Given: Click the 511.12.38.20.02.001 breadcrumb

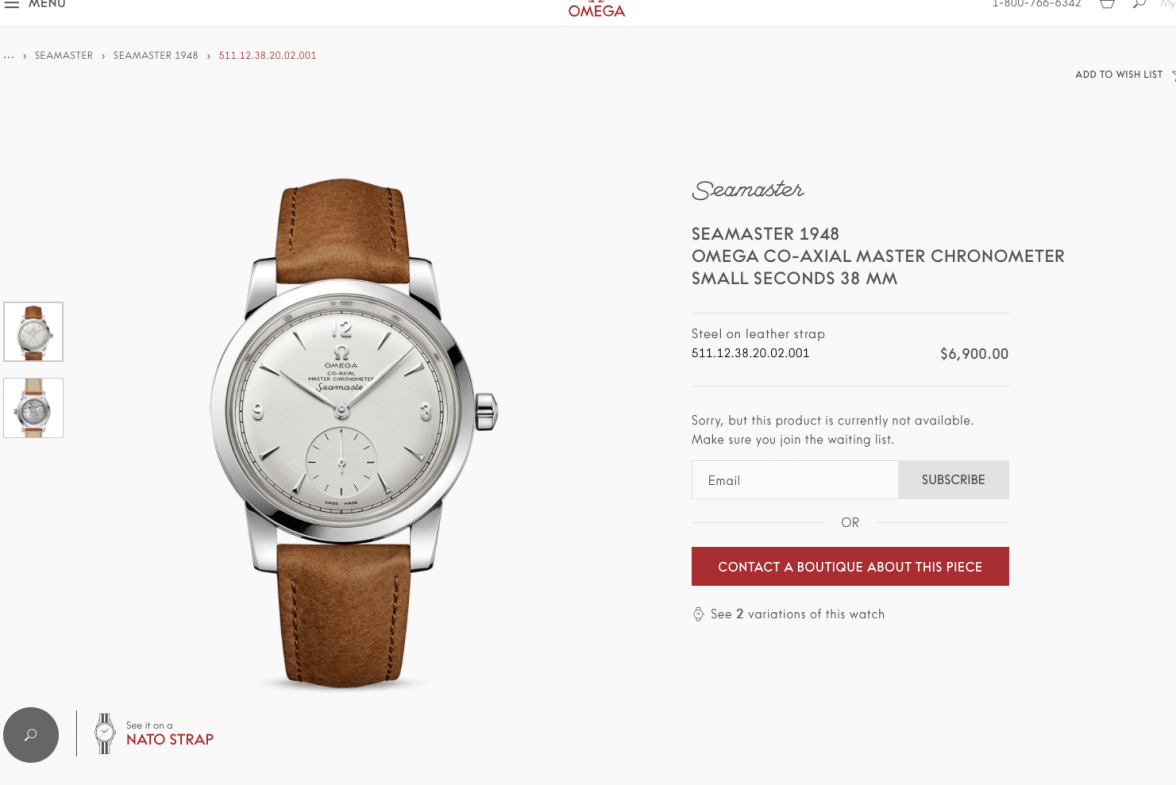Looking at the screenshot, I should [x=267, y=55].
